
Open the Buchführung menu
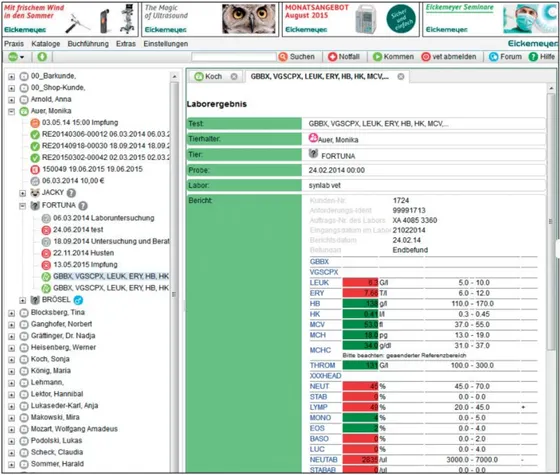tap(88, 44)
